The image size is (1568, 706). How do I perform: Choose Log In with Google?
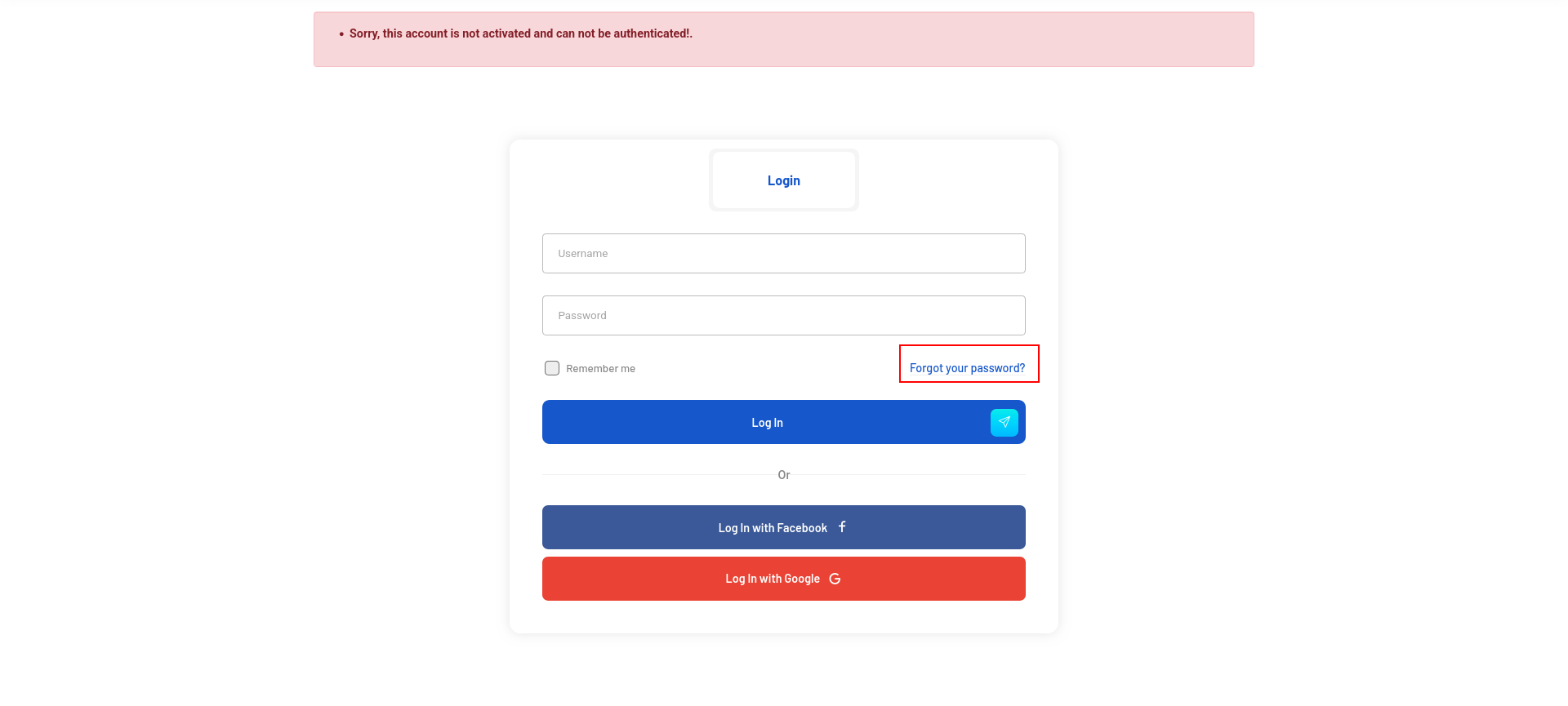pos(784,579)
